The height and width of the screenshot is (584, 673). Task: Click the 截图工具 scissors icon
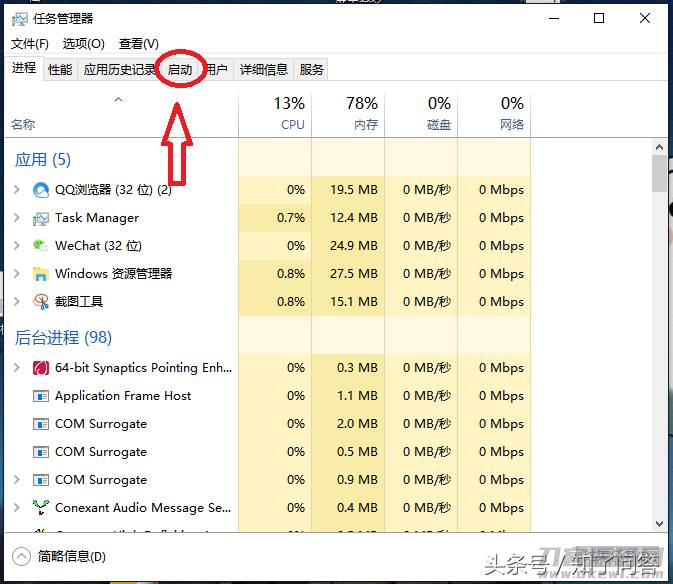41,302
